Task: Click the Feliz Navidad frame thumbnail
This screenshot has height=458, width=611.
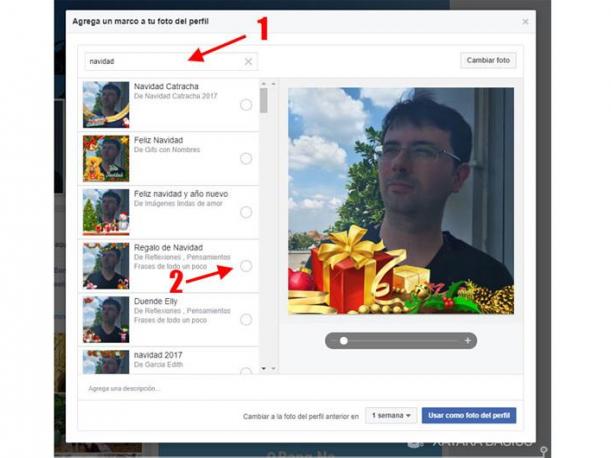Action: click(106, 158)
